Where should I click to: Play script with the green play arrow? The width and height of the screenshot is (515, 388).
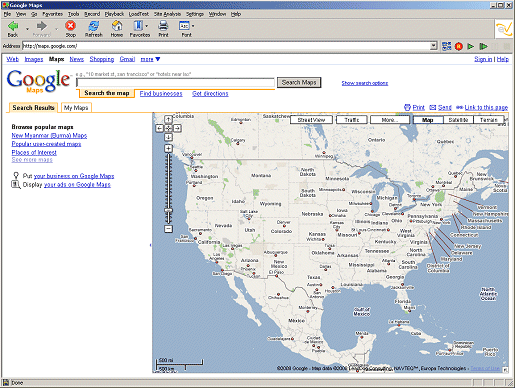click(x=471, y=46)
